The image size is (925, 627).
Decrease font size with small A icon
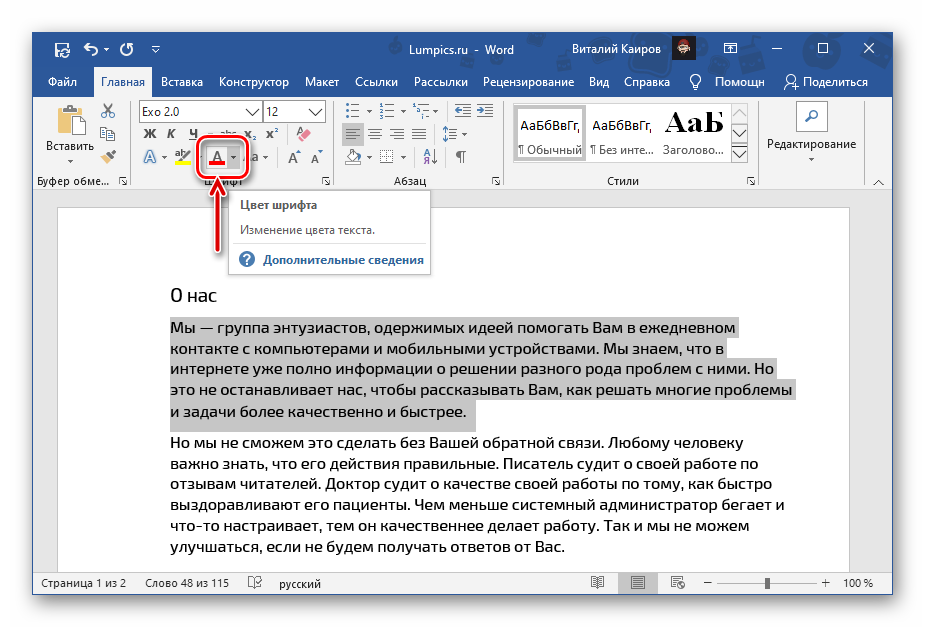[317, 157]
